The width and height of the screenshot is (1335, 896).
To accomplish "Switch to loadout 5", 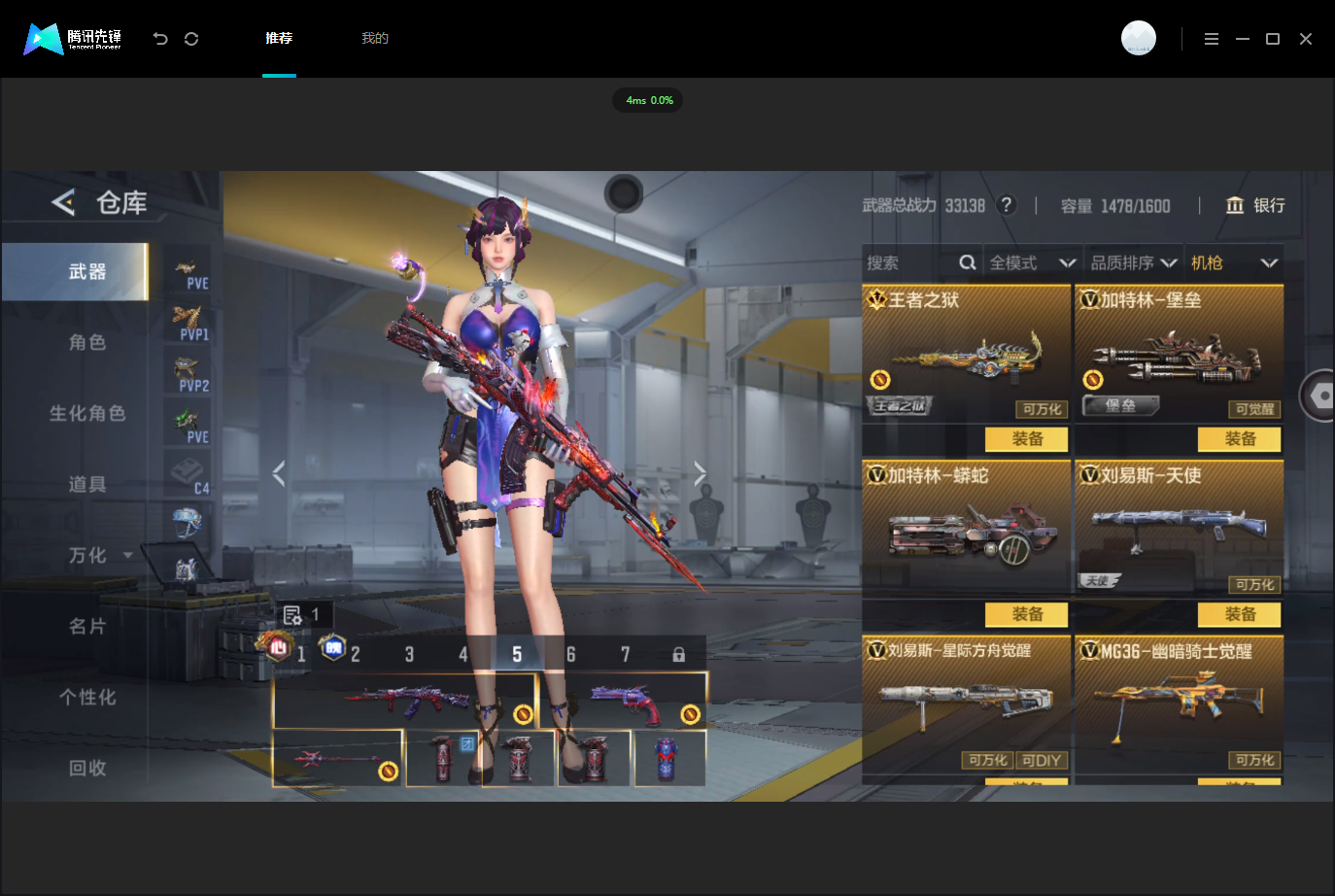I will [x=517, y=655].
